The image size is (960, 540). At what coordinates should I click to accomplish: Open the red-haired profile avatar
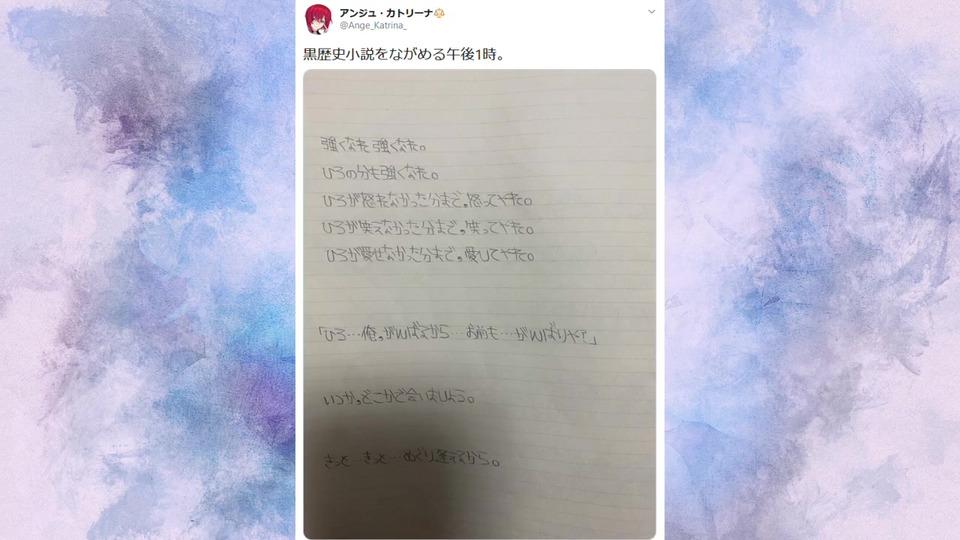318,19
